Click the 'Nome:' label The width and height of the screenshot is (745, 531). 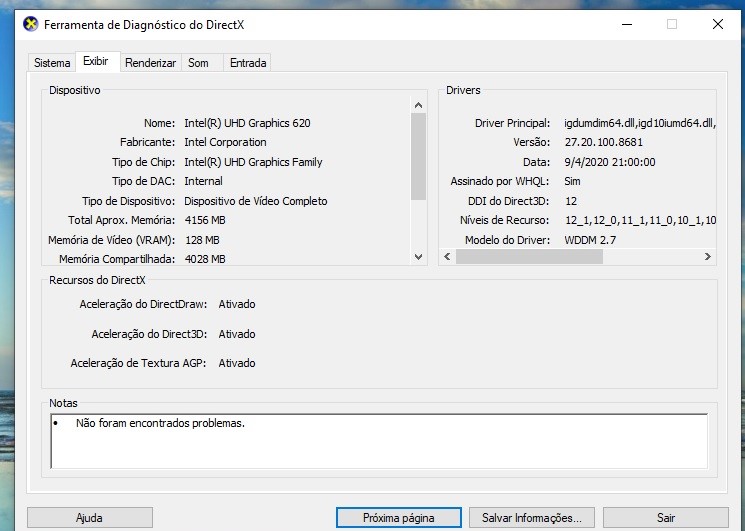point(159,123)
